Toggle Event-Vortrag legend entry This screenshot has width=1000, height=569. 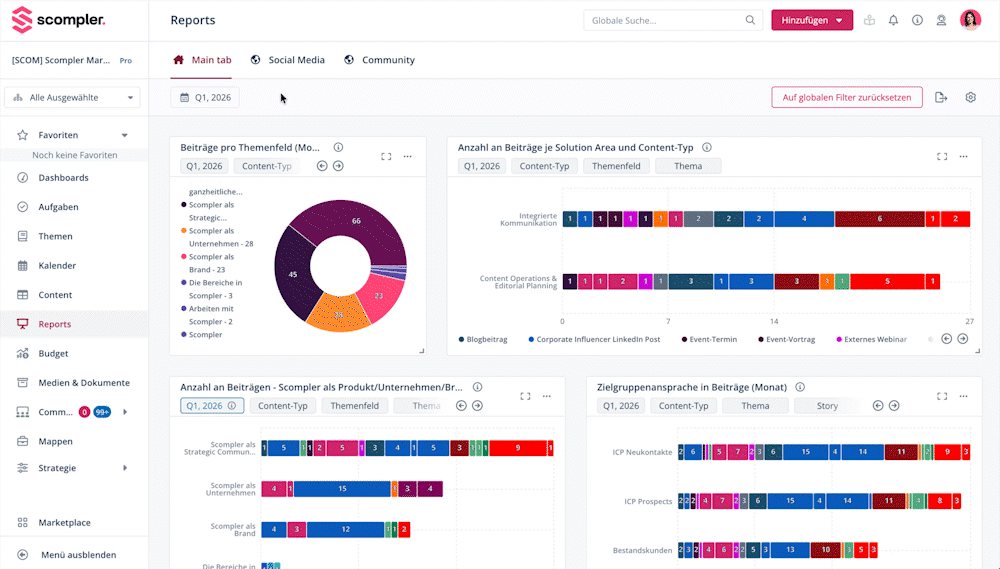786,339
